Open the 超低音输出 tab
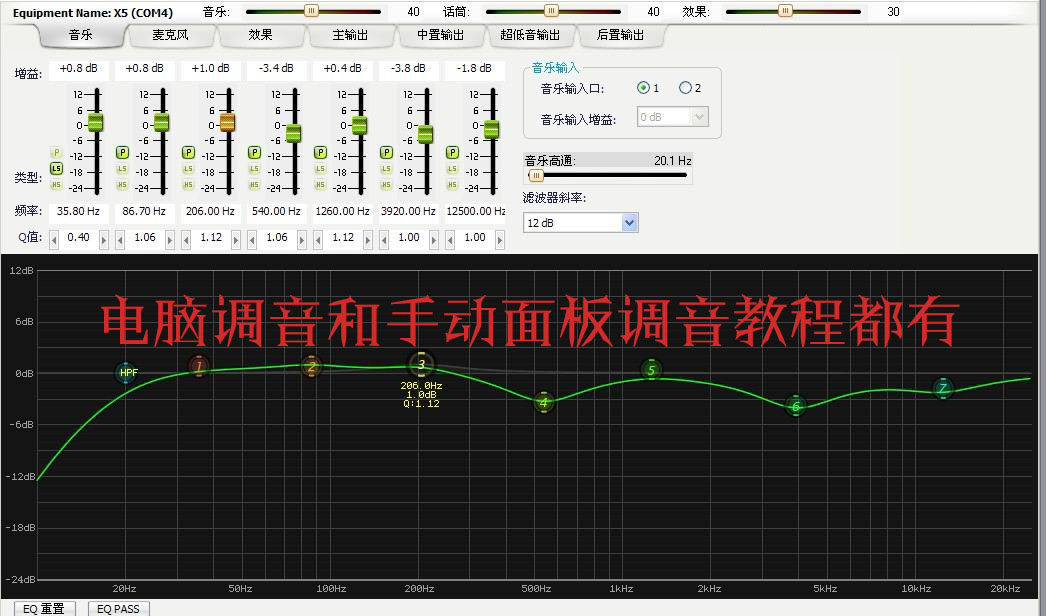1046x616 pixels. (528, 35)
